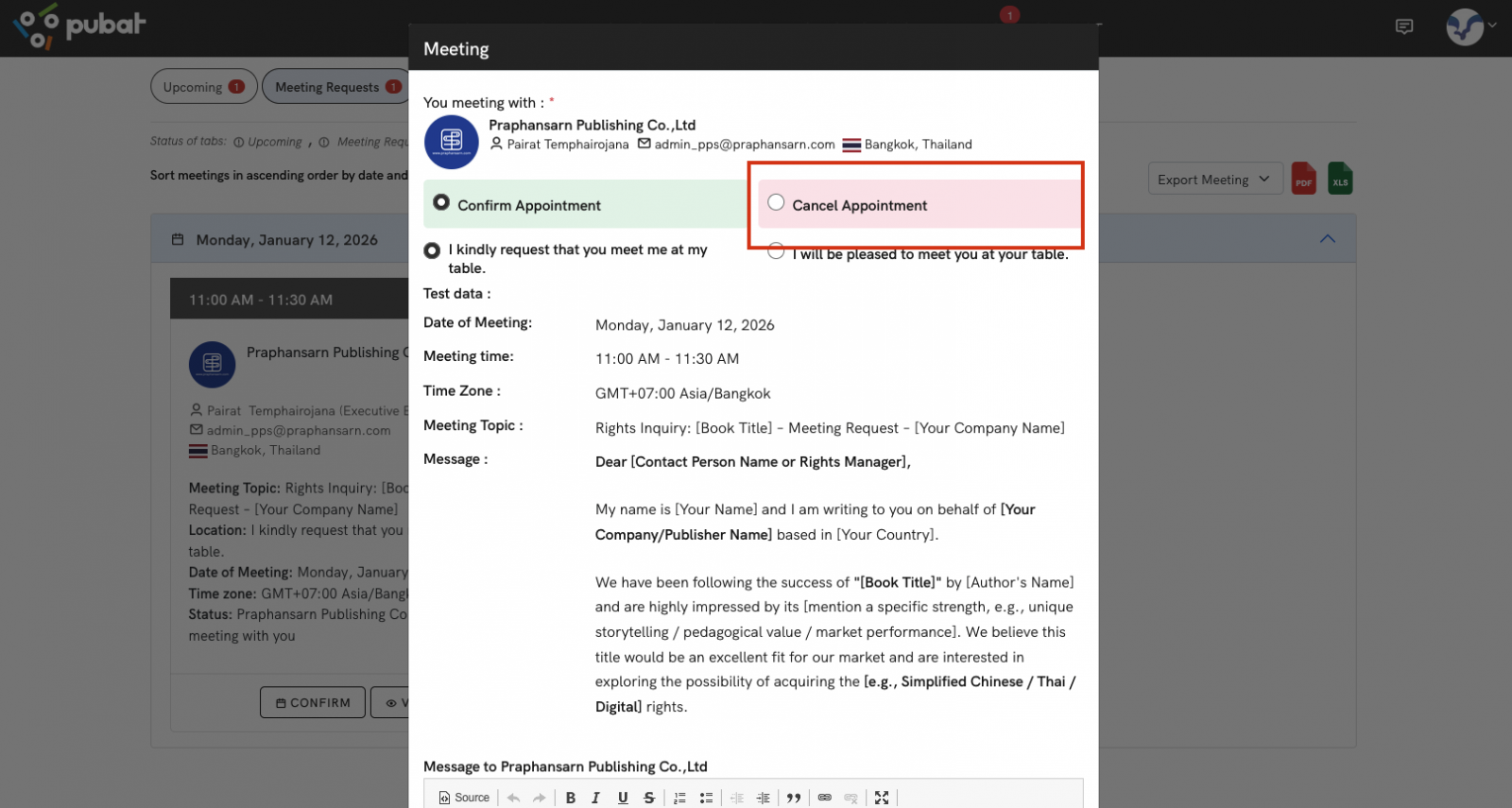Open the Export Meeting dropdown
Image resolution: width=1512 pixels, height=808 pixels.
coord(1214,180)
